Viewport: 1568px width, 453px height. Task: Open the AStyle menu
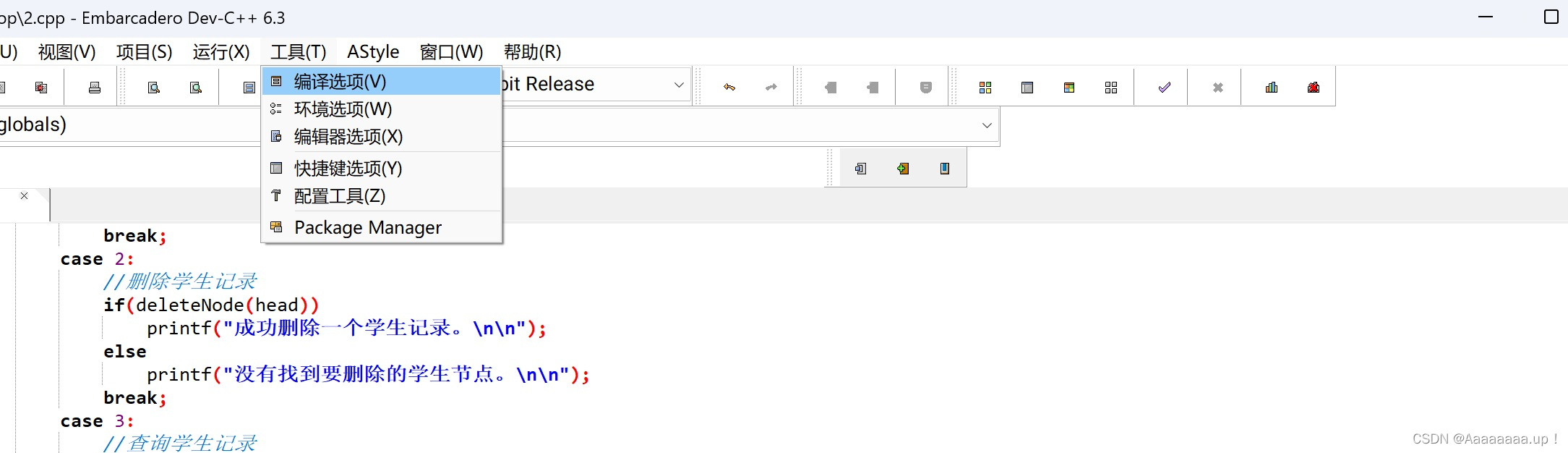[x=373, y=52]
